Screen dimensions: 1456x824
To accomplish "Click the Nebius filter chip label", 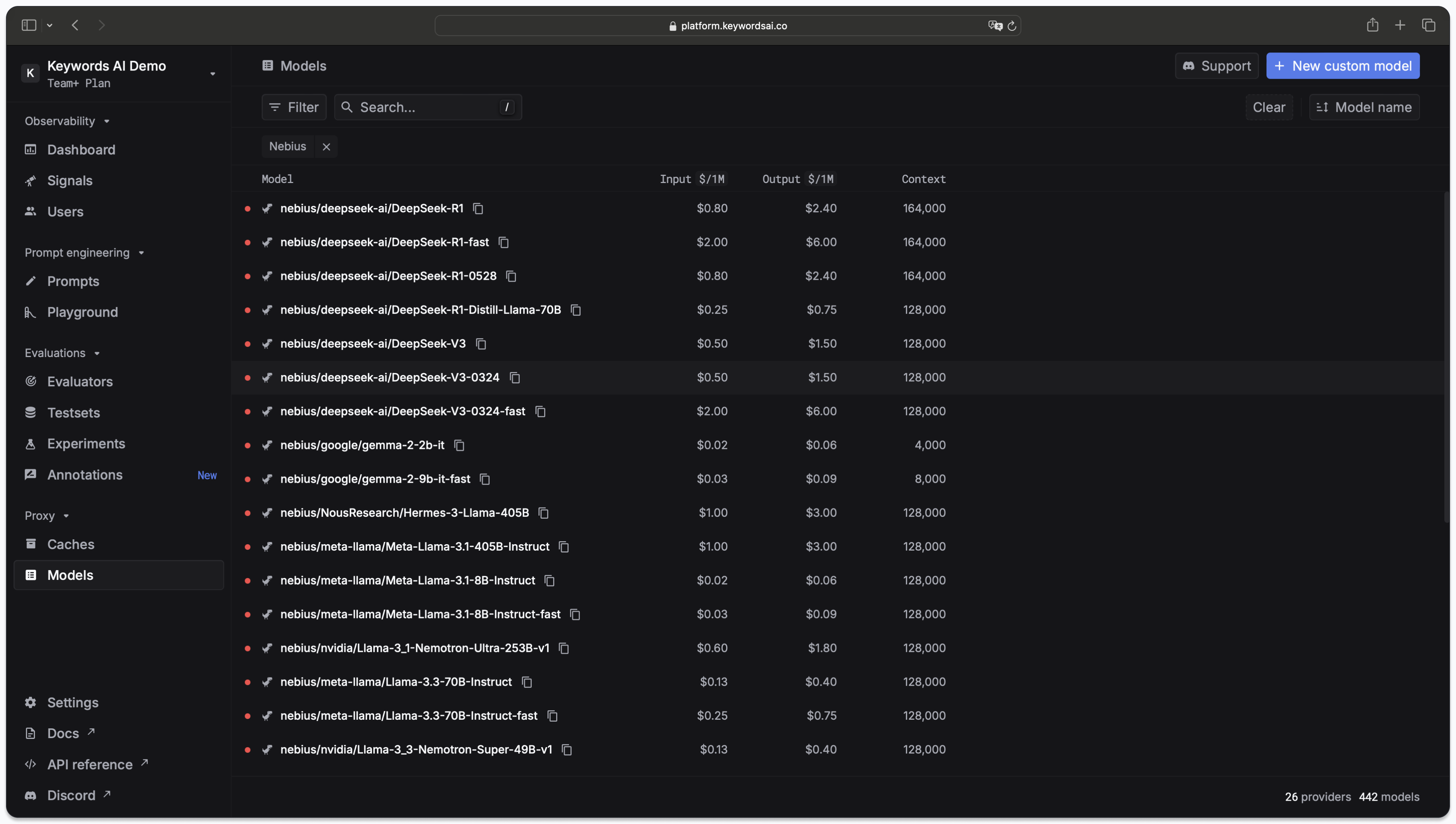I will point(287,147).
